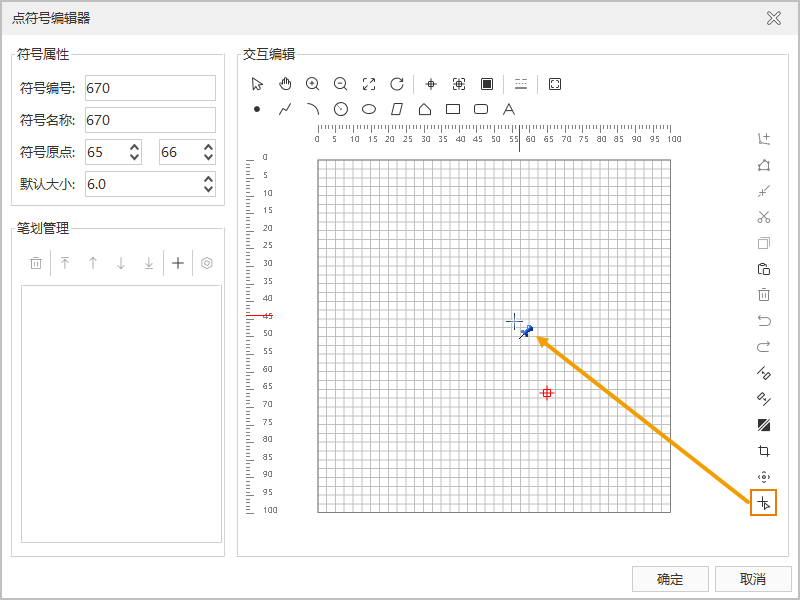Click the crosshair target icon in toolbar
This screenshot has width=800, height=600.
point(431,84)
